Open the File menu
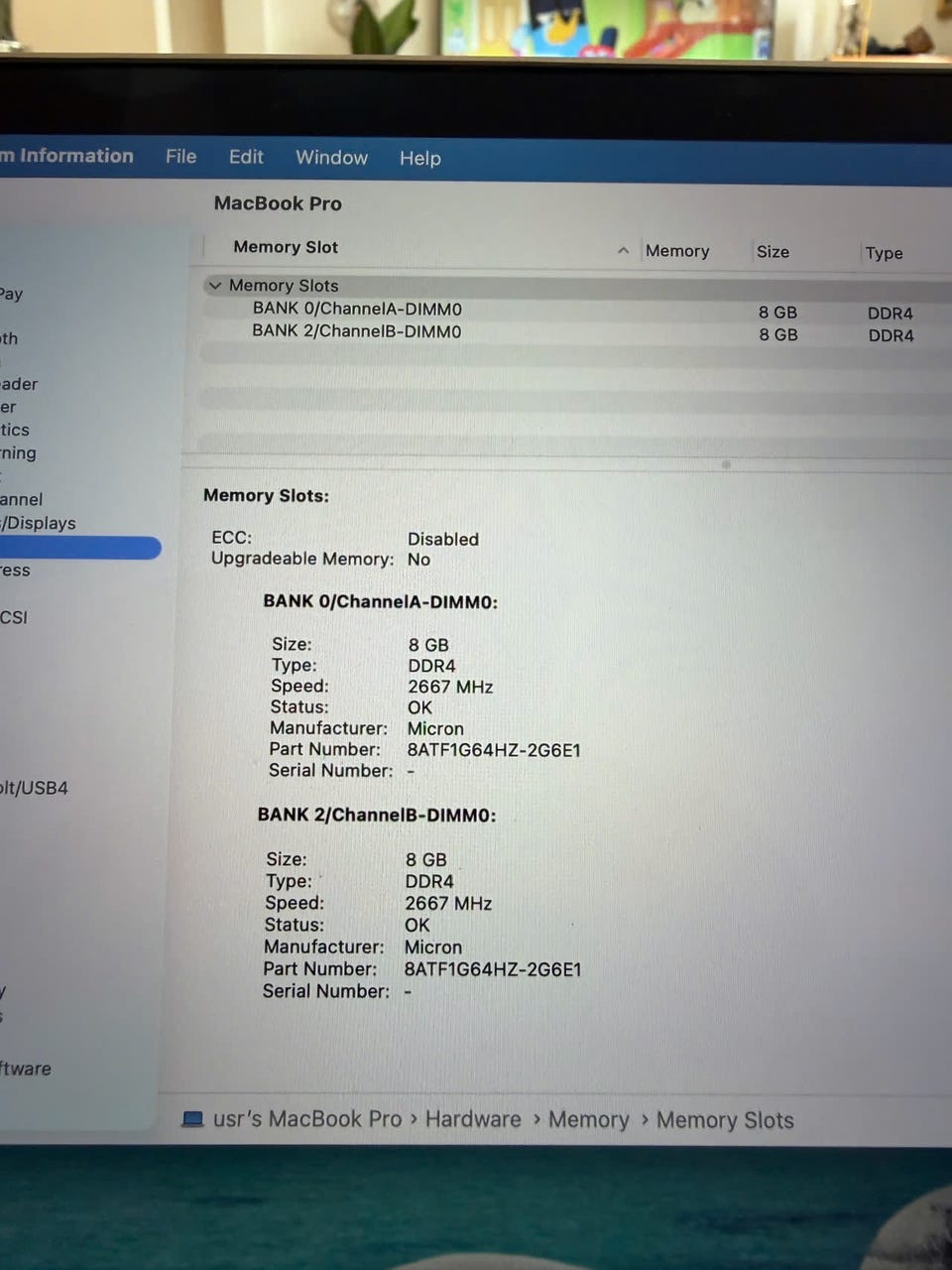The width and height of the screenshot is (952, 1270). [x=180, y=157]
